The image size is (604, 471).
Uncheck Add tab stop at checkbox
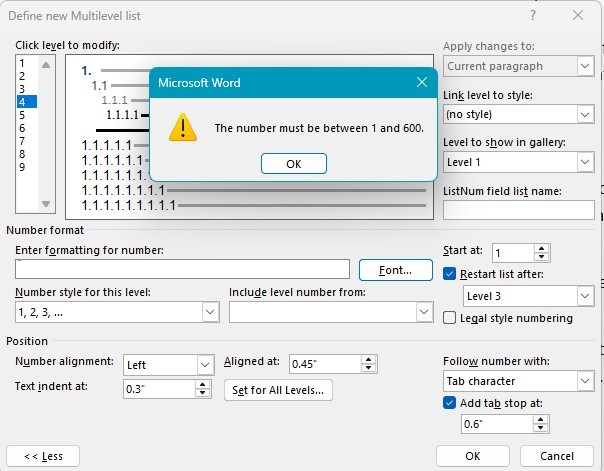point(450,403)
